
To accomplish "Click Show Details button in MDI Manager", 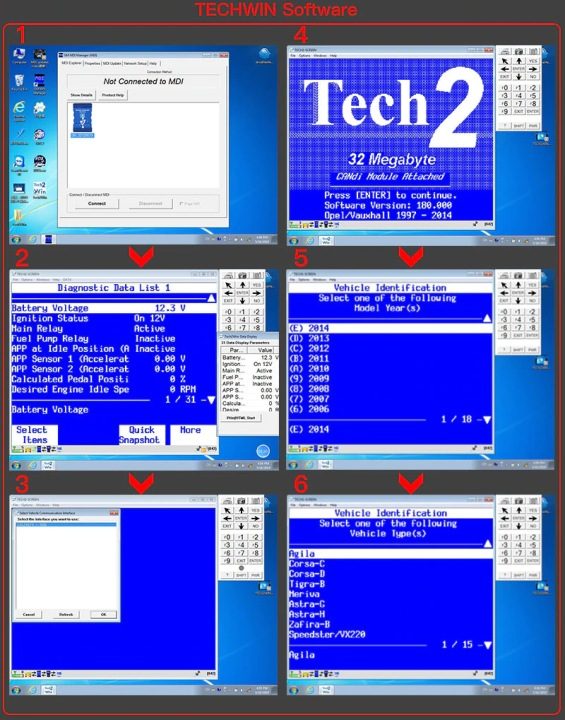I will point(81,95).
